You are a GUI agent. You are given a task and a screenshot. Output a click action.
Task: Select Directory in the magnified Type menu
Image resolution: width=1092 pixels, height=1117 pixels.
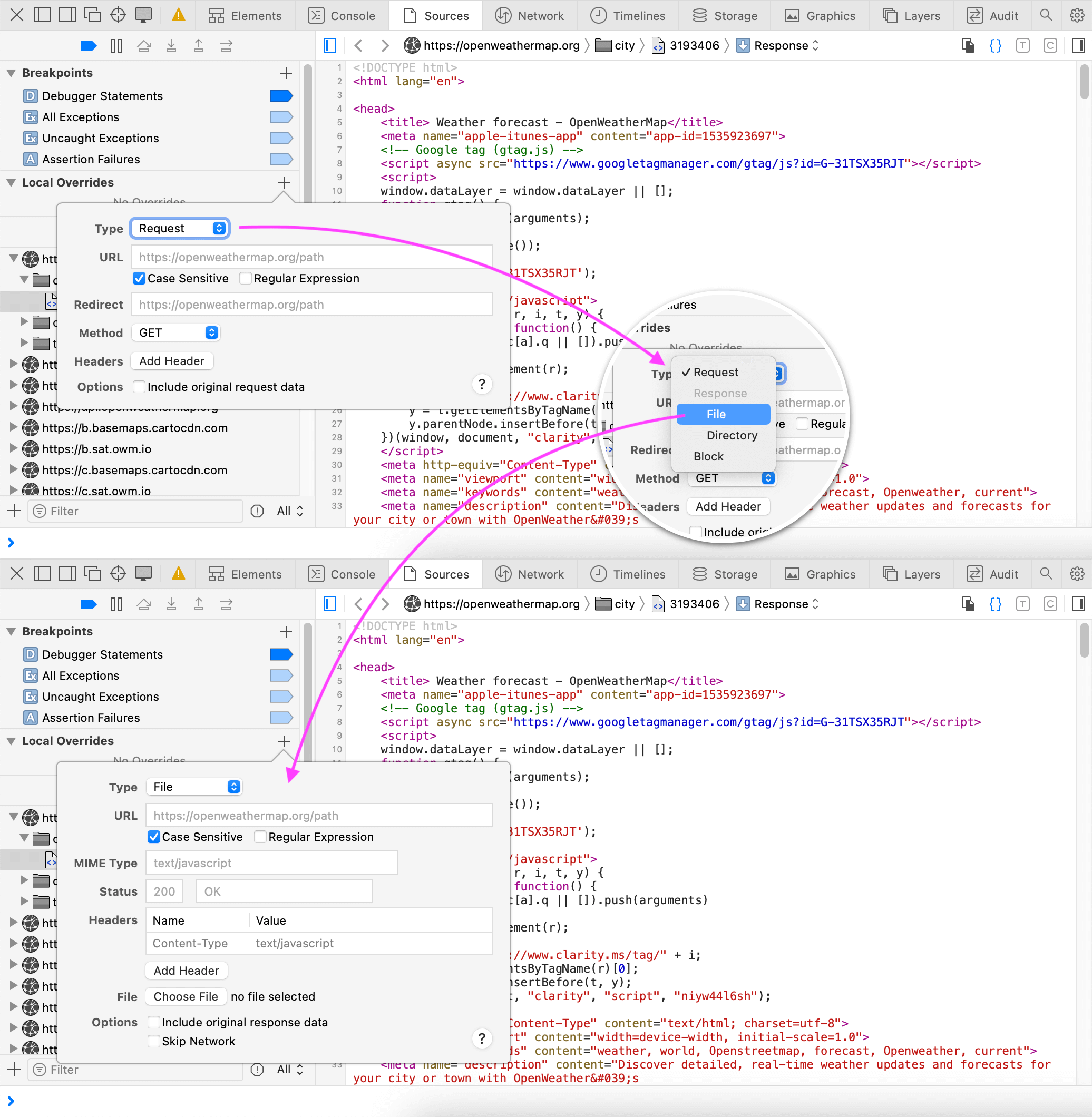(732, 435)
